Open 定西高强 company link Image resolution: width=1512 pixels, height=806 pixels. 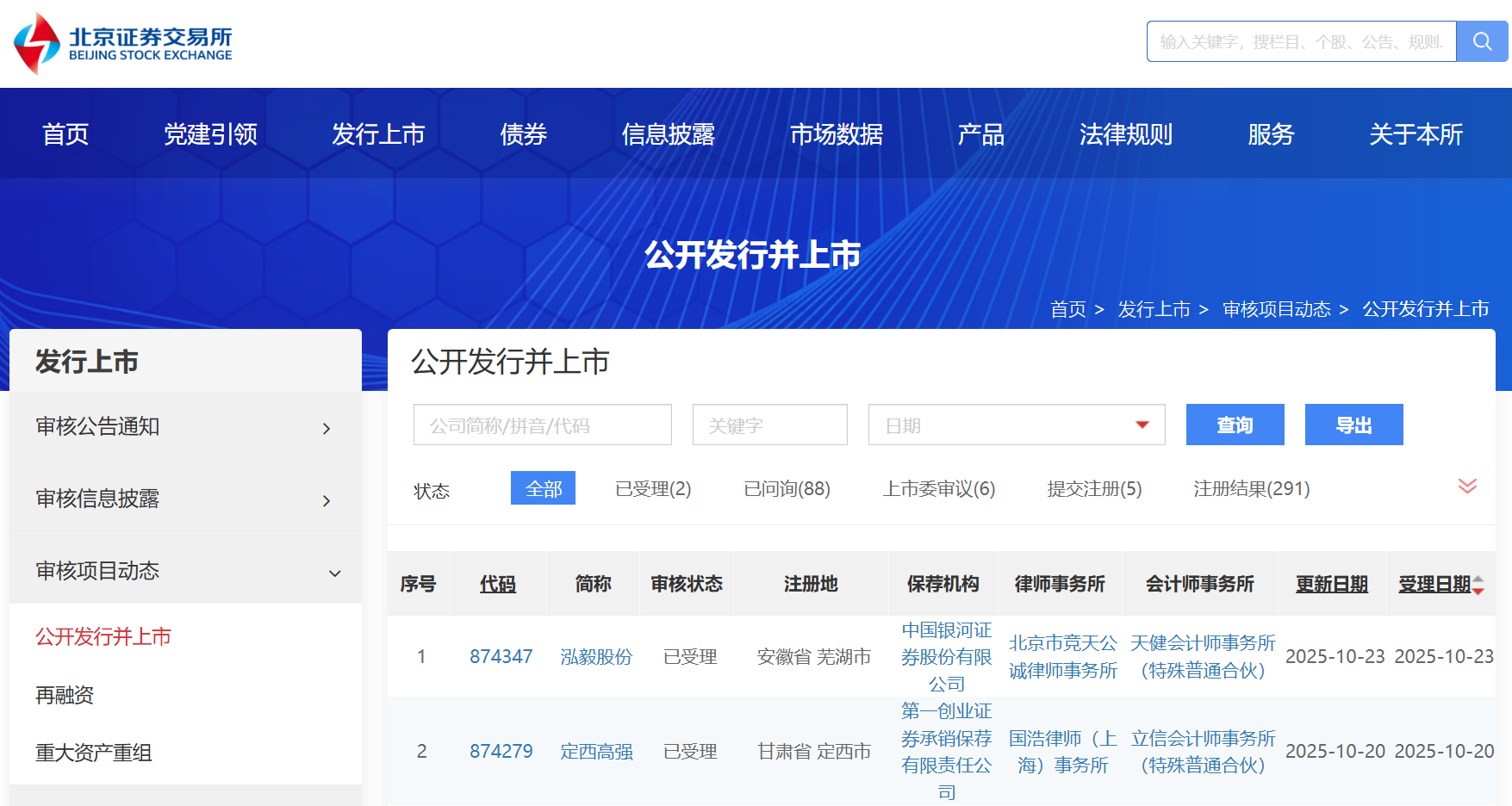596,751
